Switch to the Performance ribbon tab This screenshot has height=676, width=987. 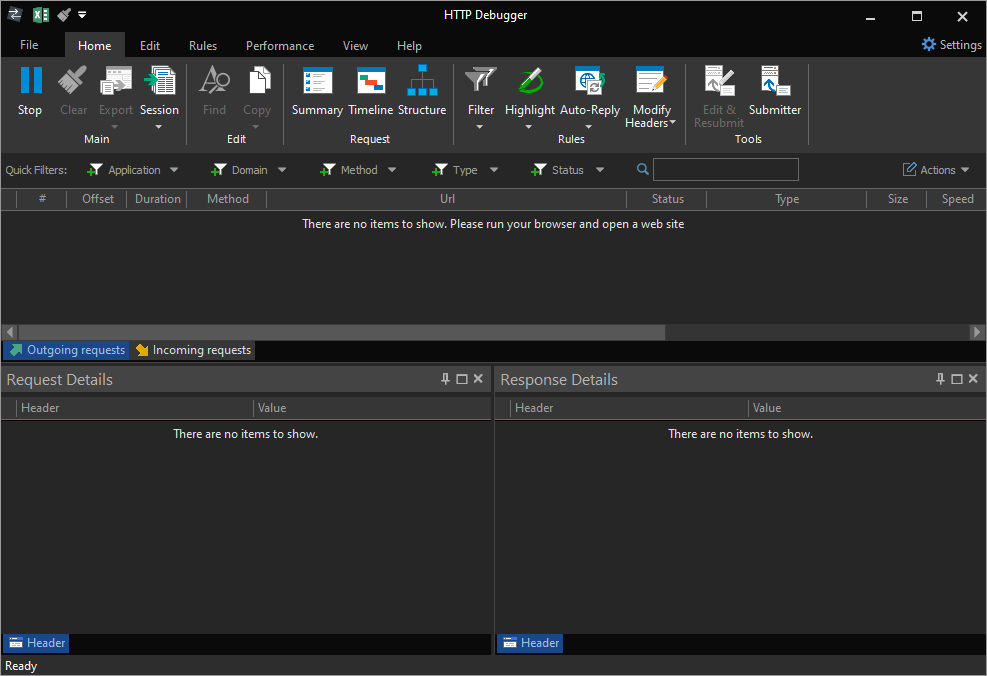click(279, 45)
